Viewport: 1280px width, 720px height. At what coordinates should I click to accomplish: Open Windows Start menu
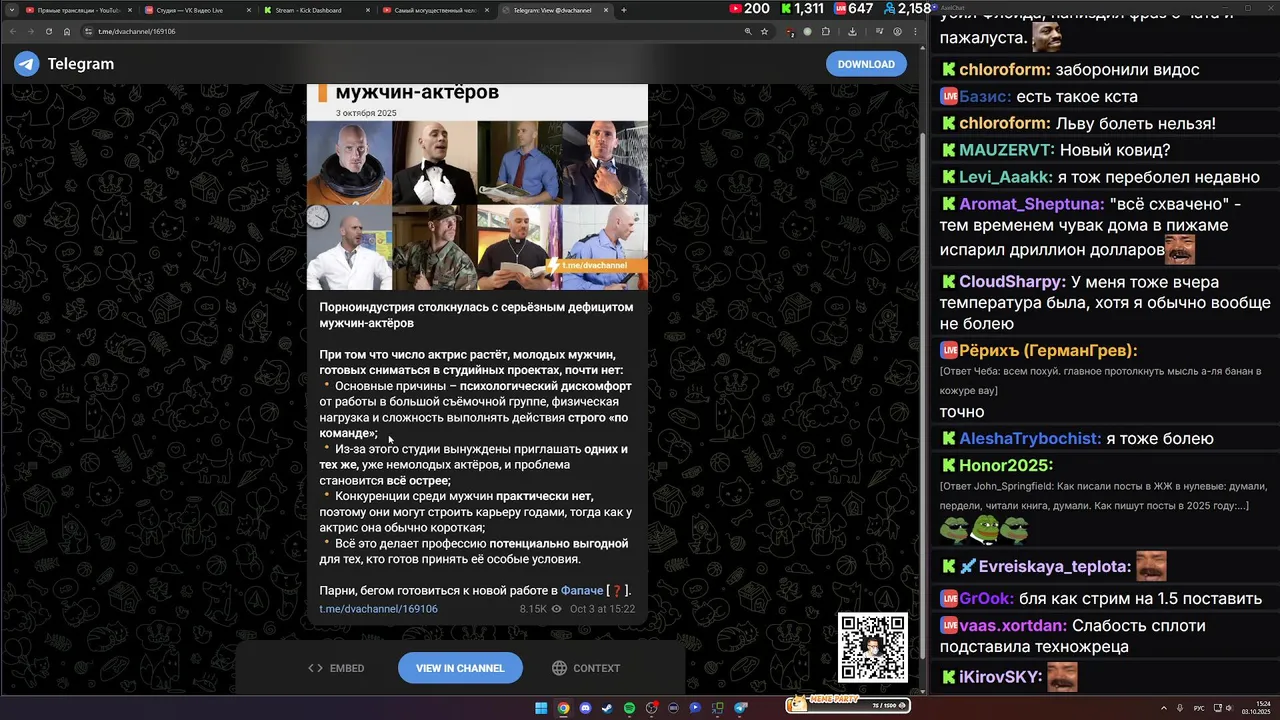point(541,708)
